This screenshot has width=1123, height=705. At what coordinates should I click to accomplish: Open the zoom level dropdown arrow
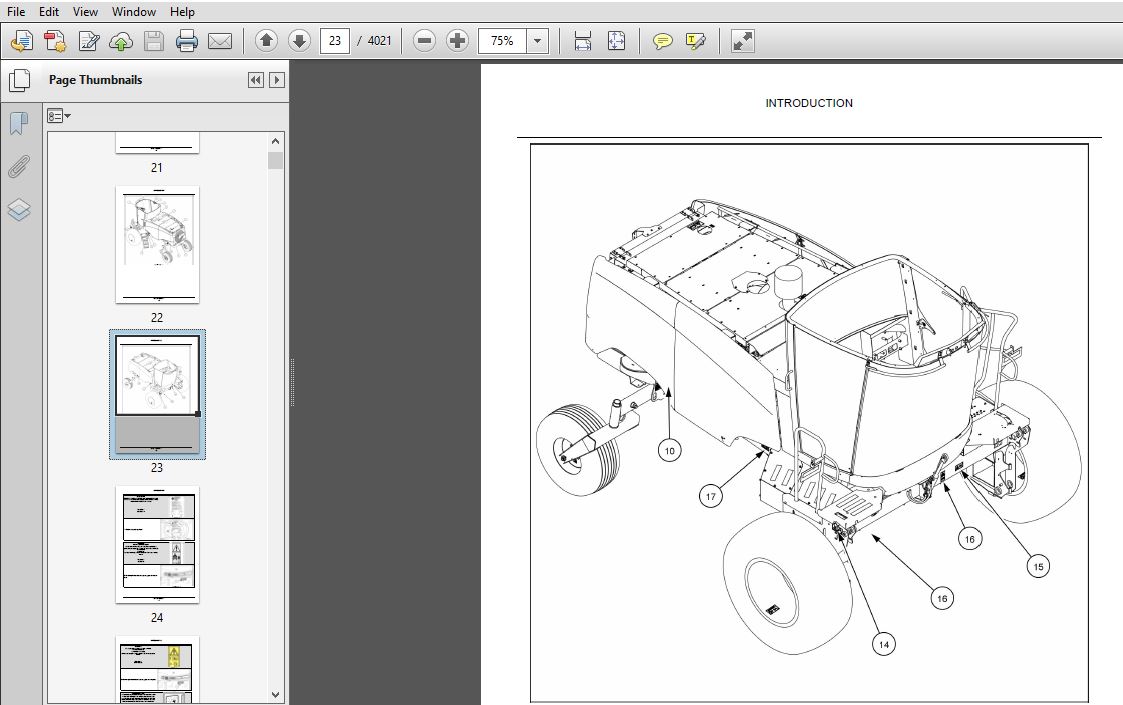[x=538, y=41]
